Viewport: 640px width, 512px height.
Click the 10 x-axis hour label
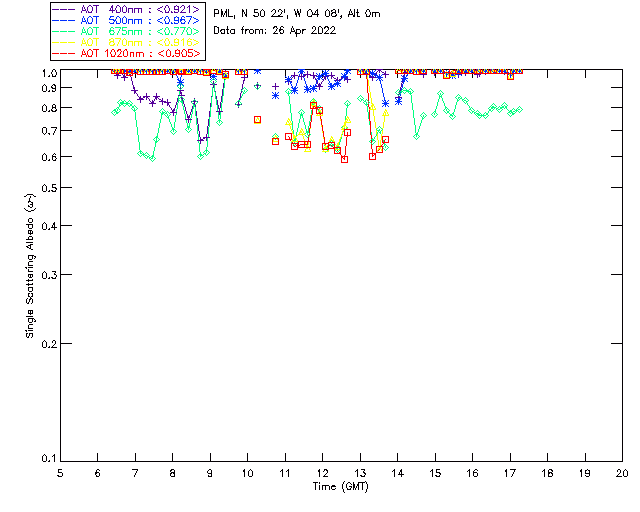[x=247, y=473]
